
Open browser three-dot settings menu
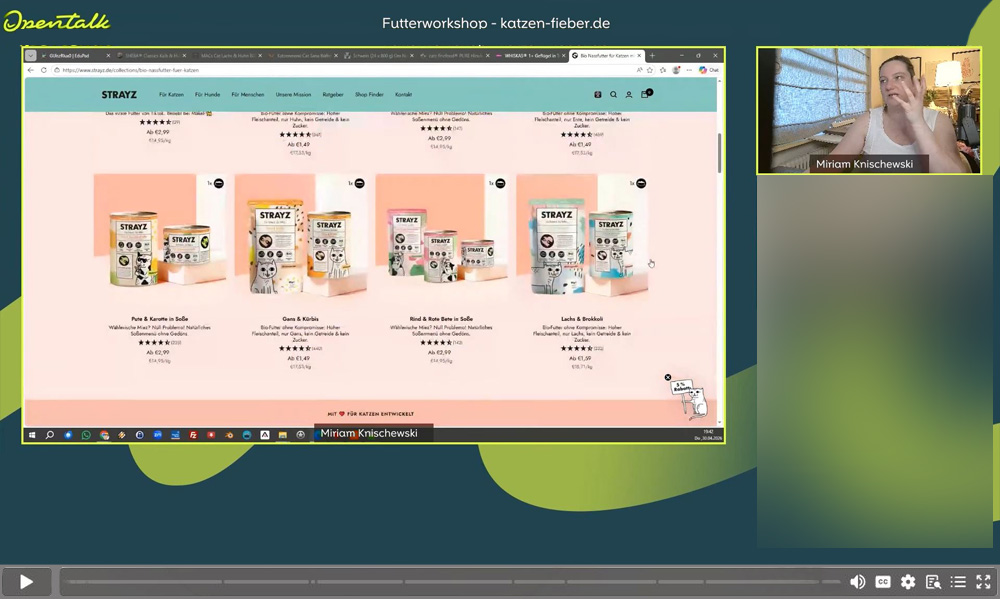[x=689, y=70]
